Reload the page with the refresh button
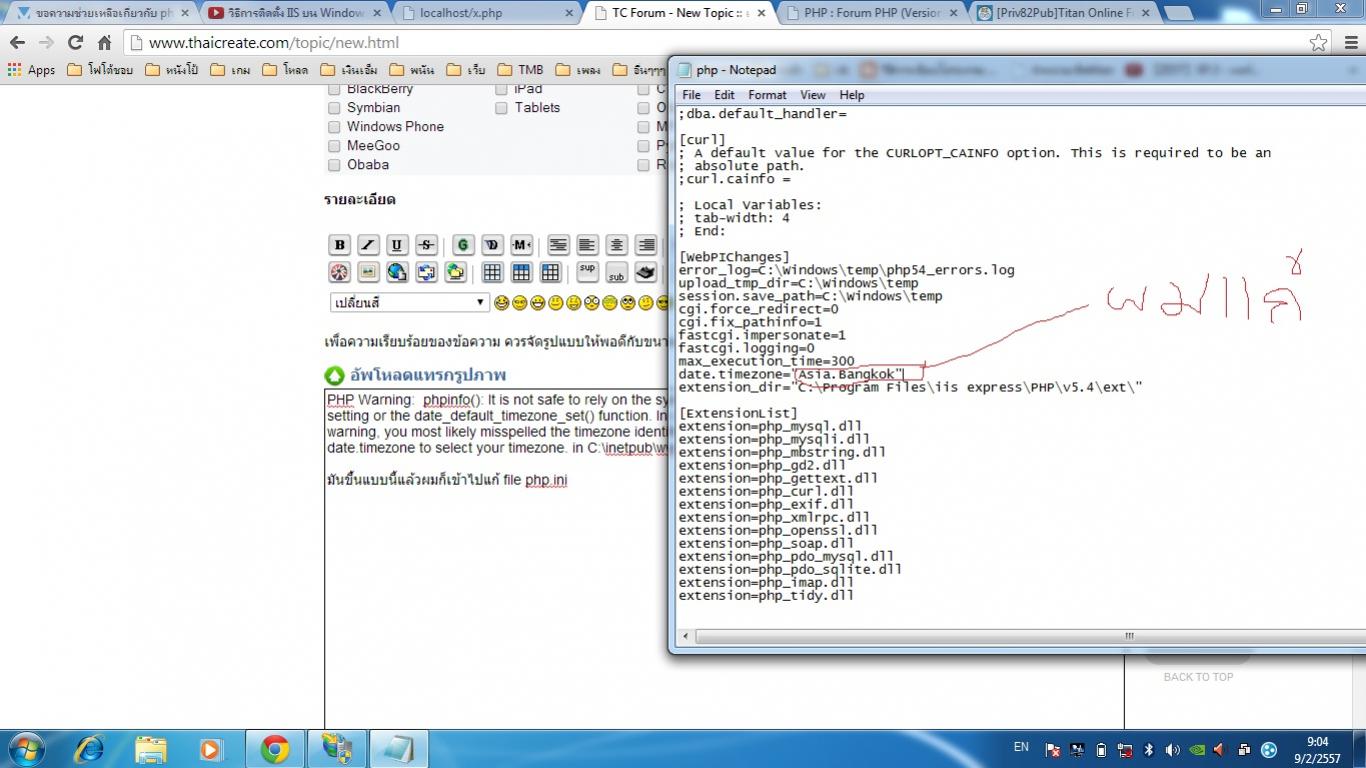 [x=75, y=43]
